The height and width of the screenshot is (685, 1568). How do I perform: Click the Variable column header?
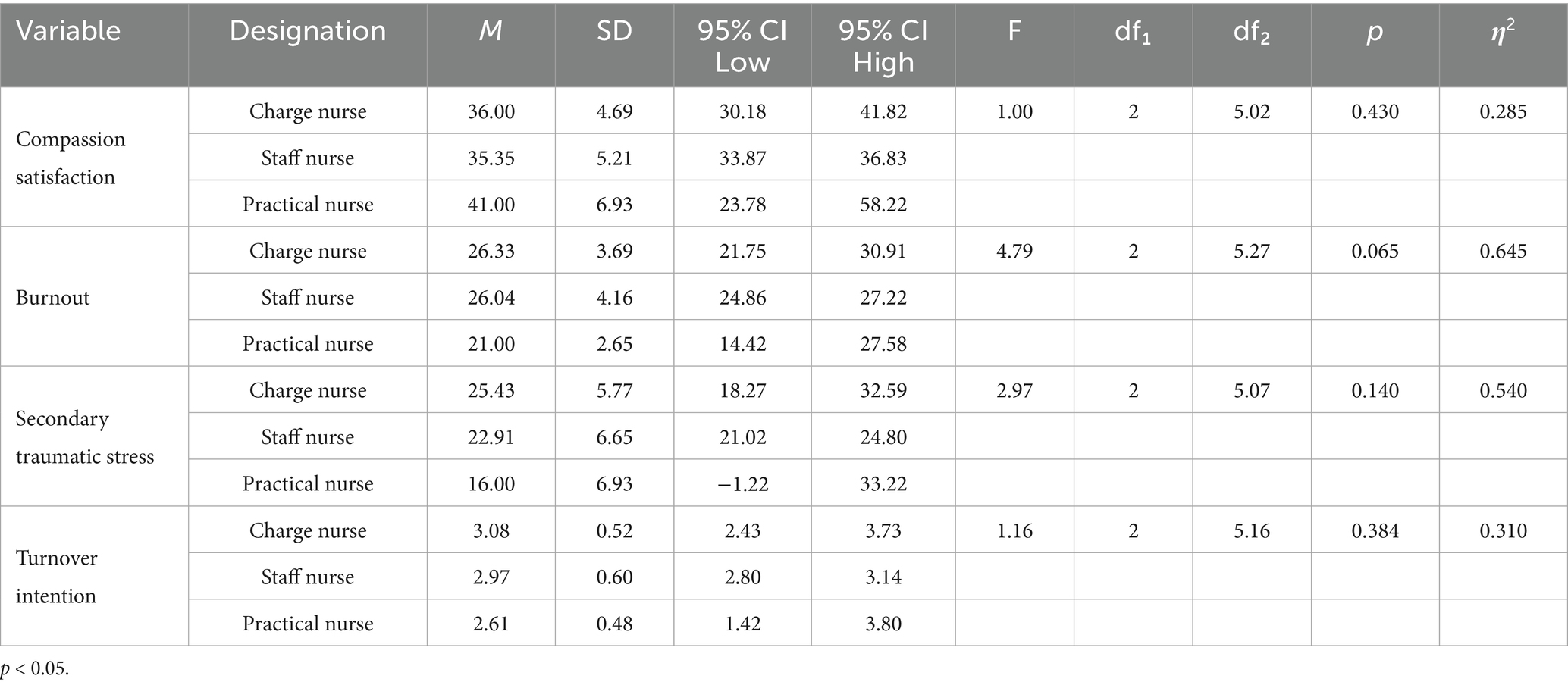[68, 31]
